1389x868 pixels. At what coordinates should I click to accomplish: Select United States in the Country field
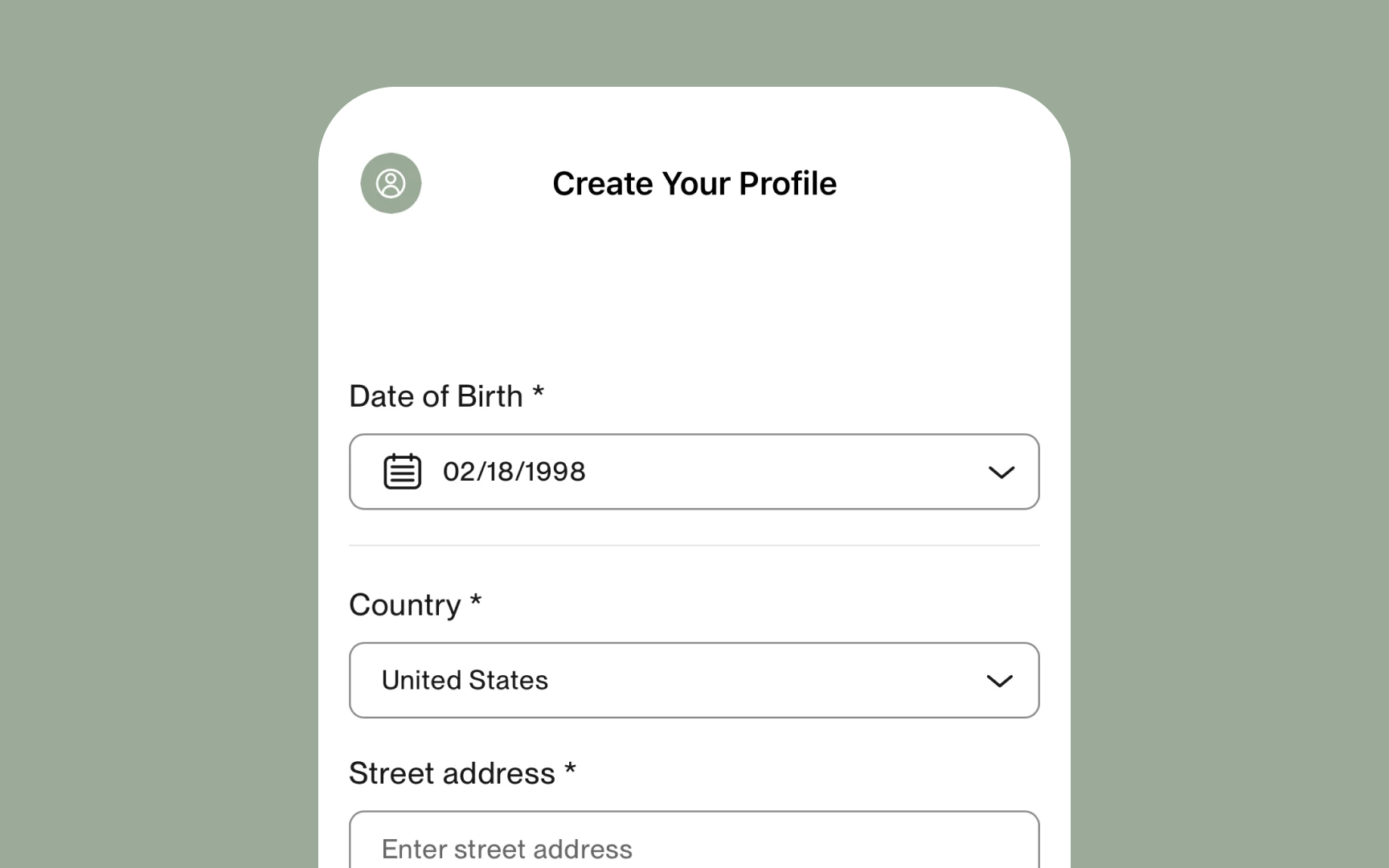(465, 680)
